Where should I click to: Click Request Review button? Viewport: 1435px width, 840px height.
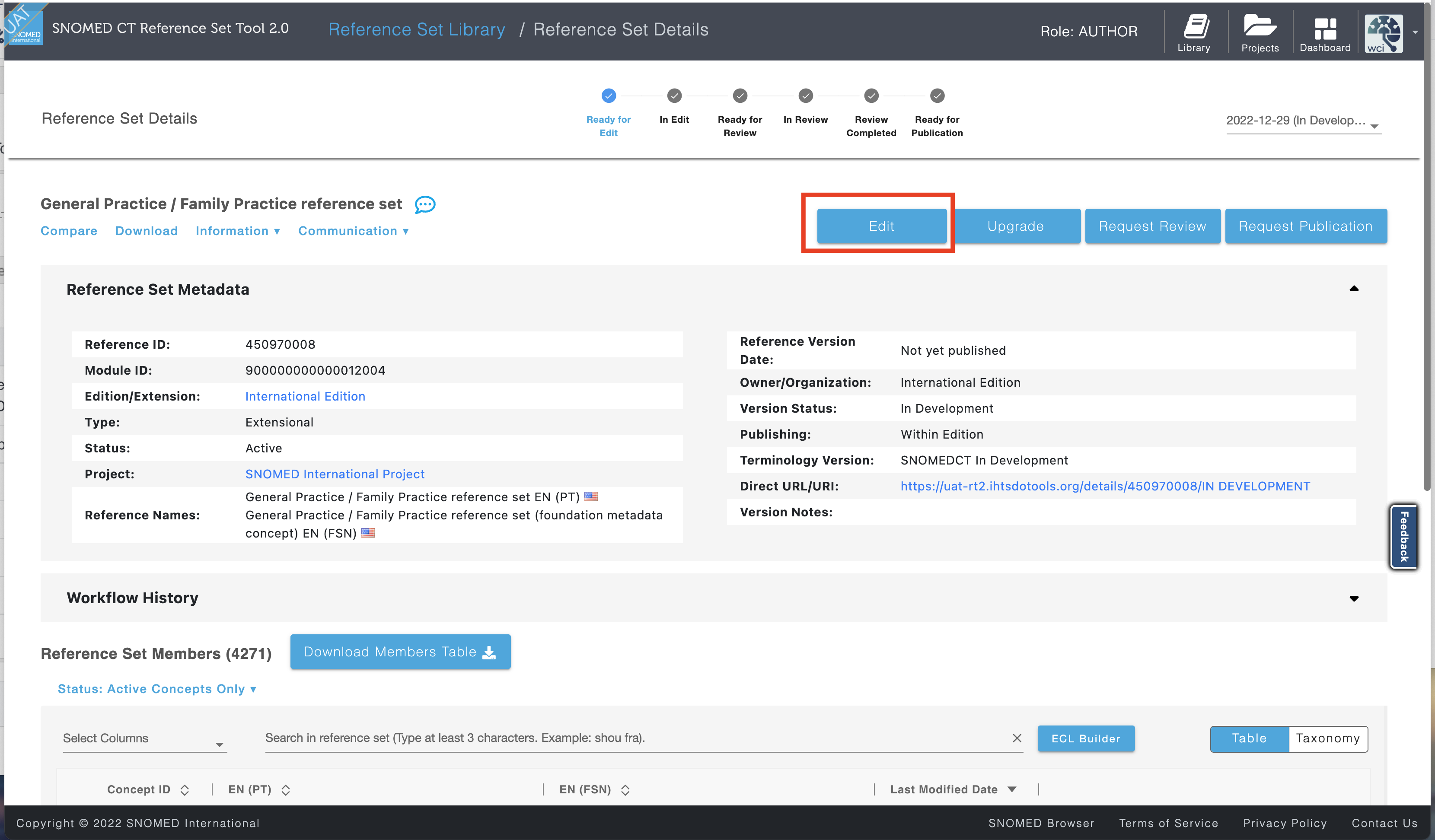pyautogui.click(x=1153, y=226)
